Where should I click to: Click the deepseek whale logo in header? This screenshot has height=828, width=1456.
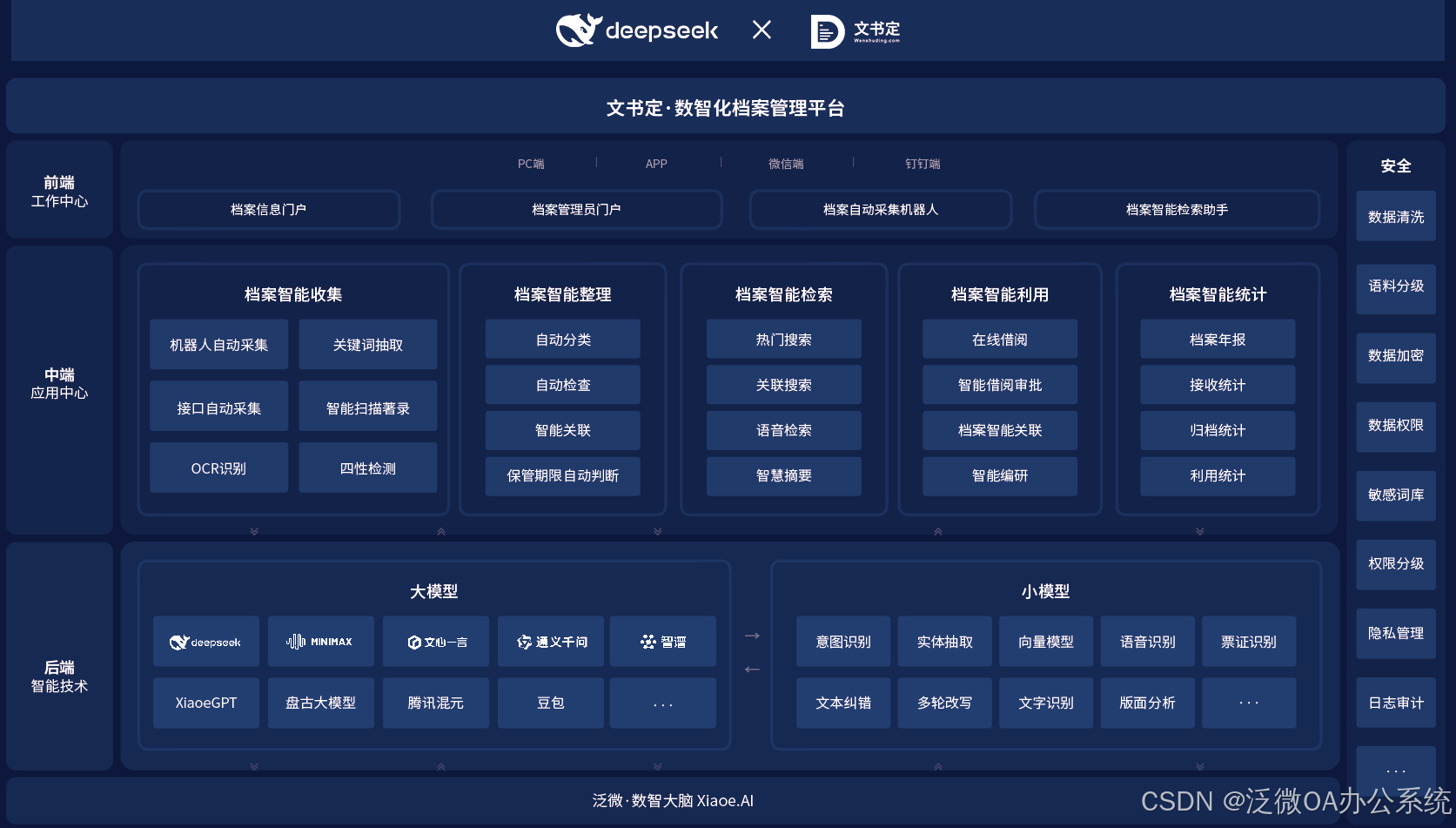[579, 30]
